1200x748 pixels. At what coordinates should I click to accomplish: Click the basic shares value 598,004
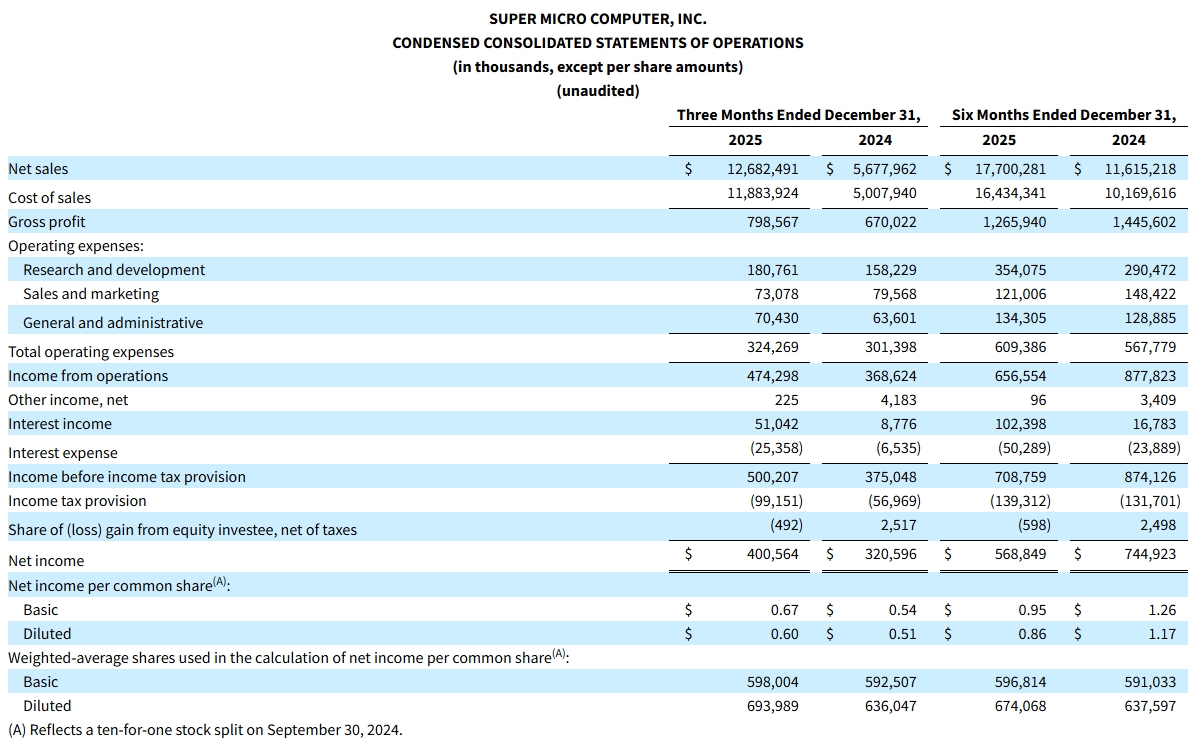pyautogui.click(x=773, y=682)
